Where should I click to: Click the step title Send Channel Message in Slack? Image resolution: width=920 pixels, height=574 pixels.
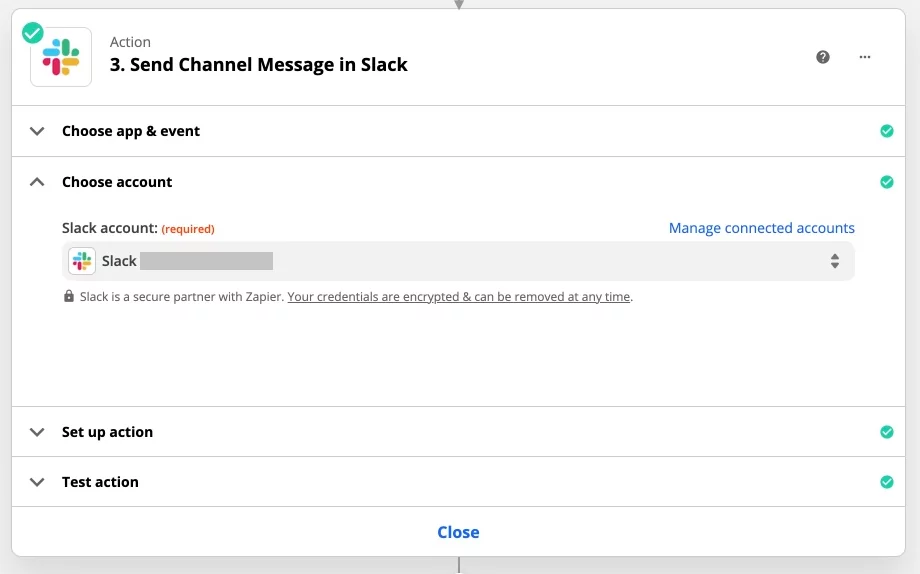[258, 65]
